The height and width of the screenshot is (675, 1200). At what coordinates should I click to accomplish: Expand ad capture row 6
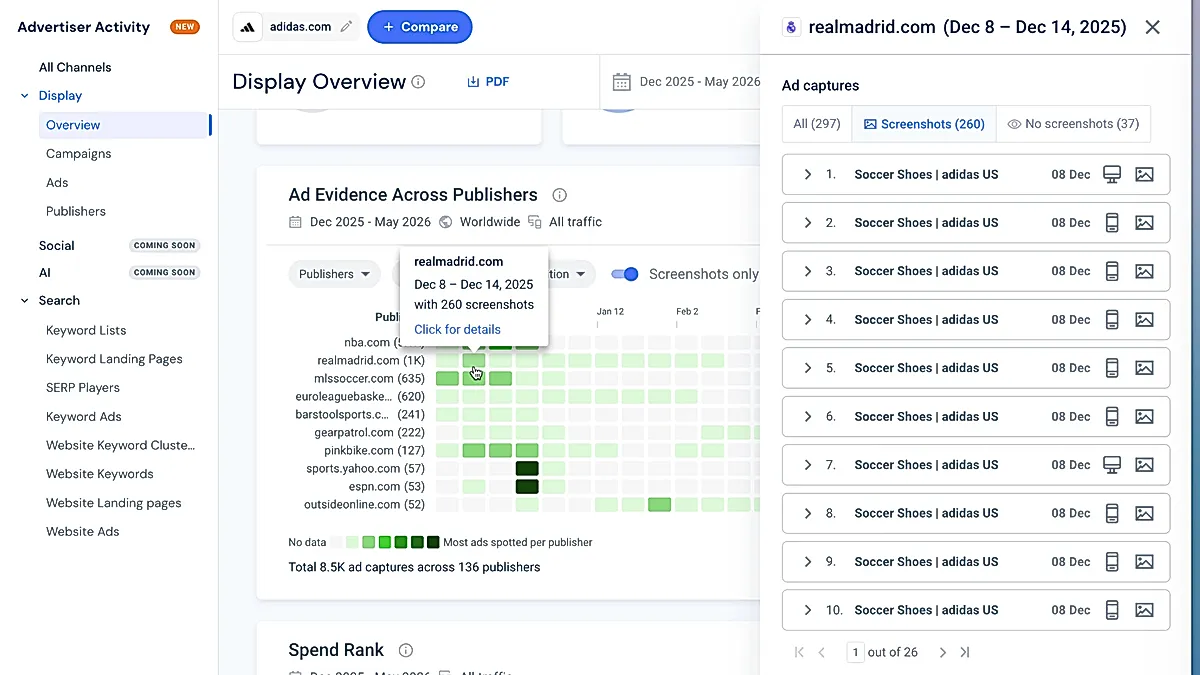(x=808, y=417)
